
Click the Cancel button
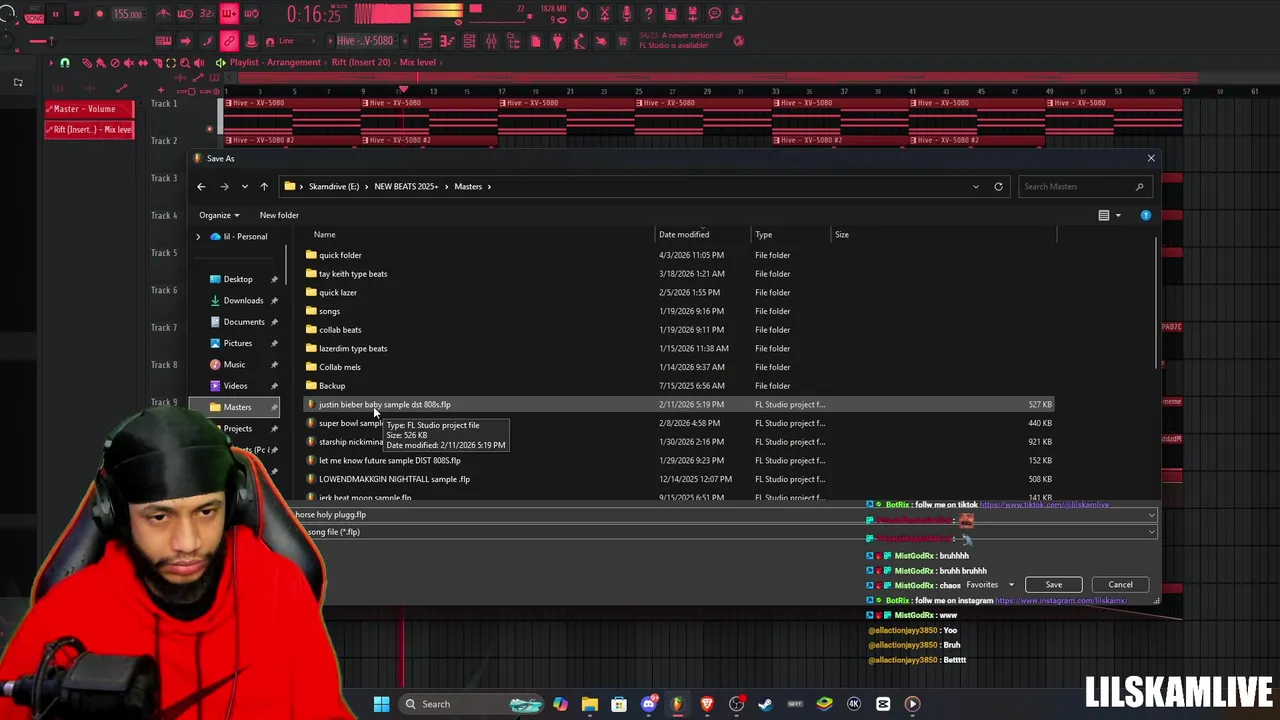point(1120,585)
